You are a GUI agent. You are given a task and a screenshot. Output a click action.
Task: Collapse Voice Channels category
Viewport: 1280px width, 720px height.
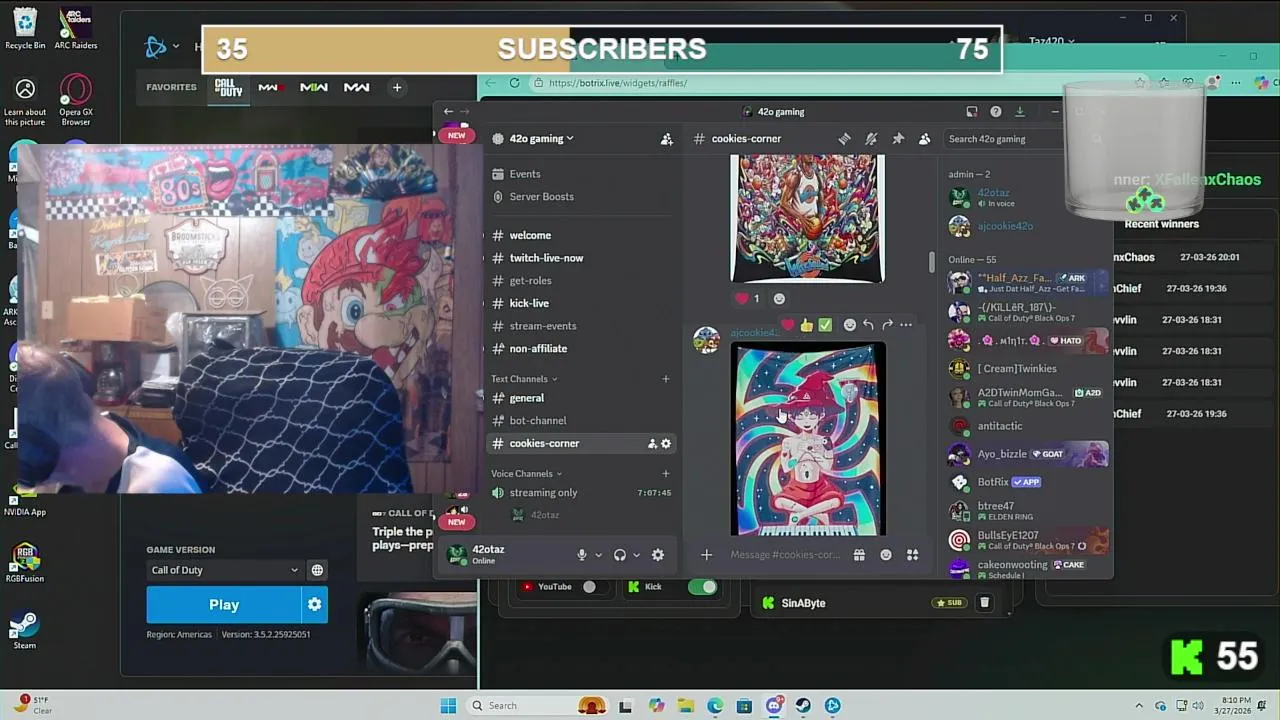tap(526, 474)
